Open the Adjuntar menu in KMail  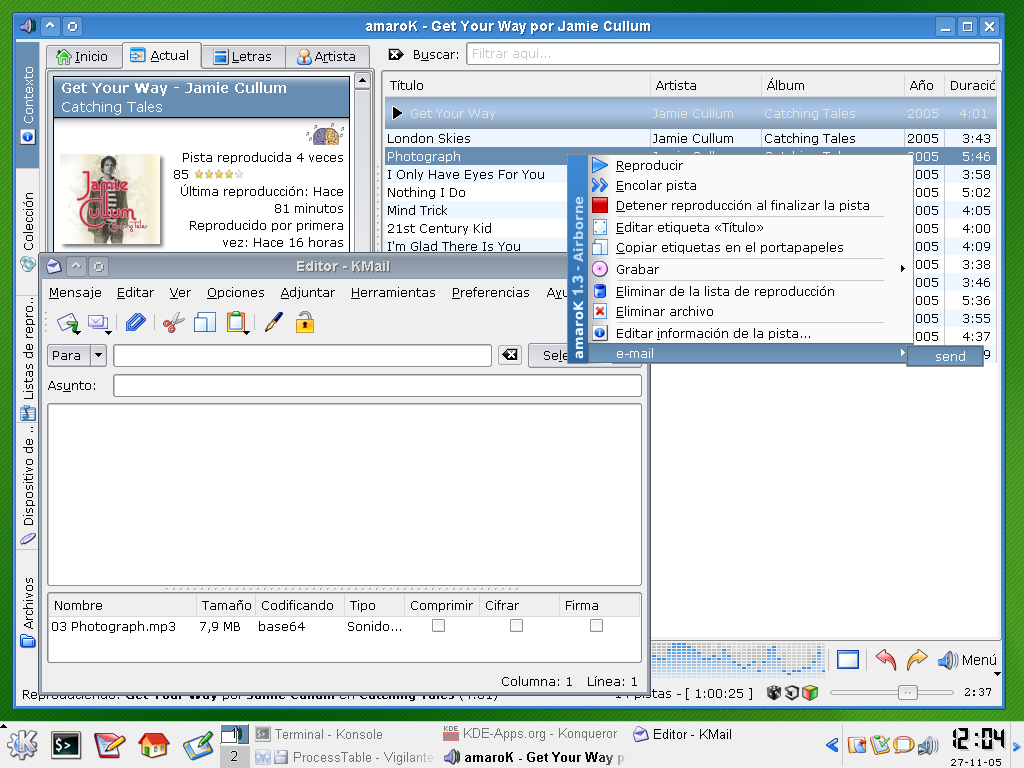tap(308, 293)
